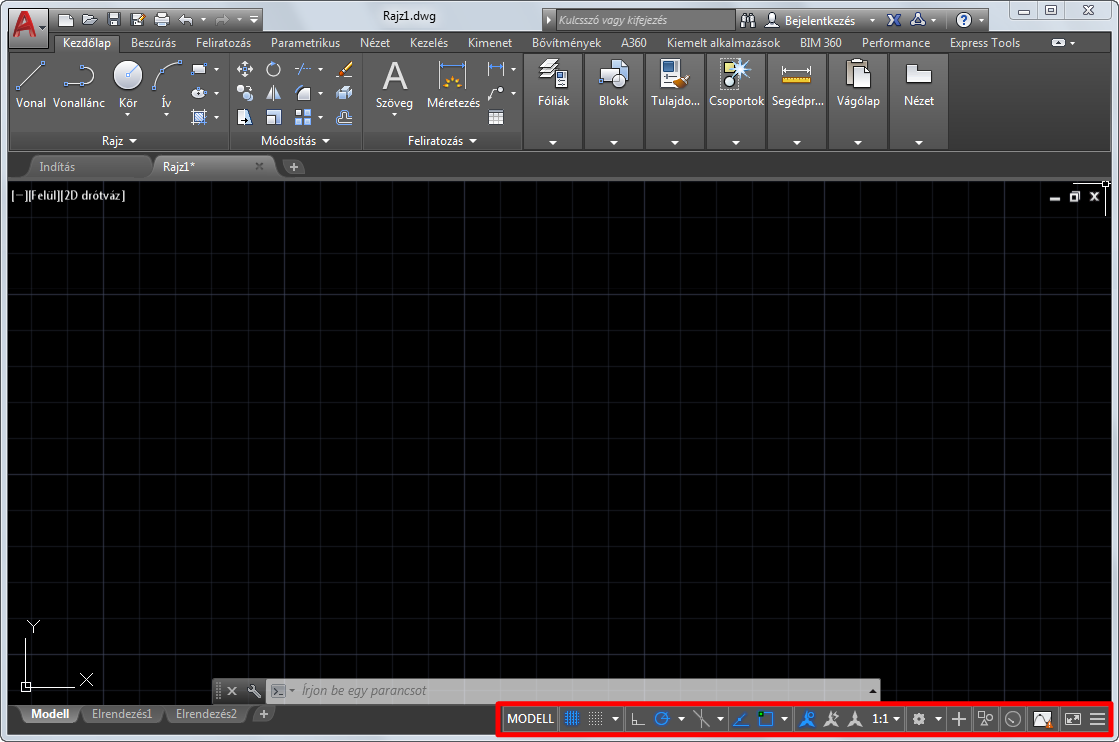Expand the Módosítás panel
The width and height of the screenshot is (1119, 742).
click(x=295, y=141)
